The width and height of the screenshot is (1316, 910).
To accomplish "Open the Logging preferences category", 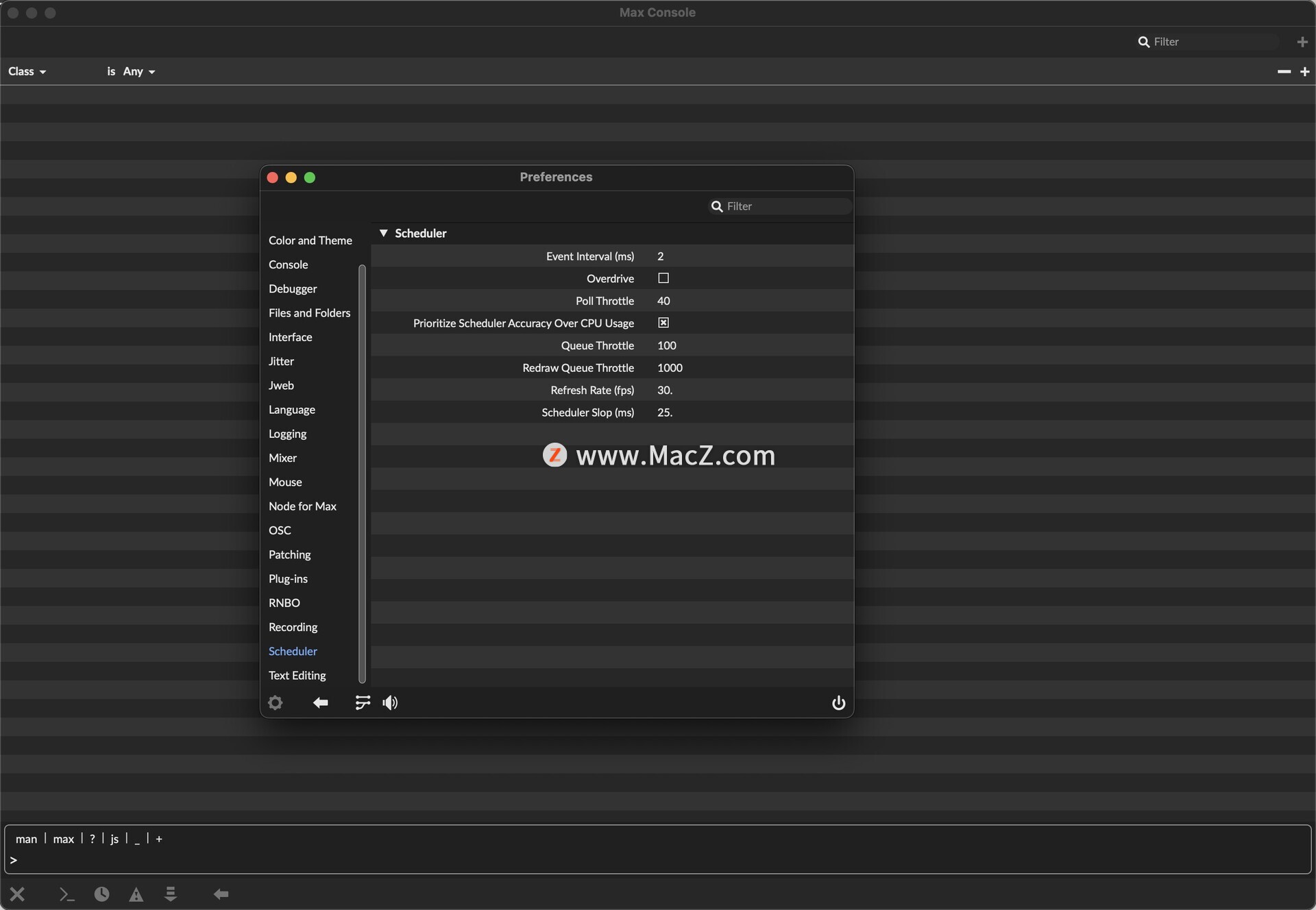I will coord(287,434).
